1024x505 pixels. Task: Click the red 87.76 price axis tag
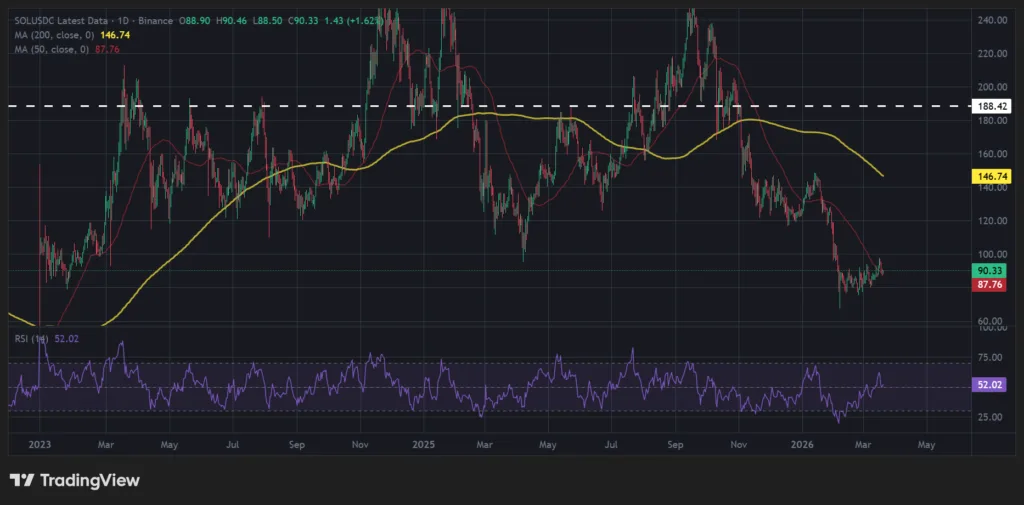[988, 285]
